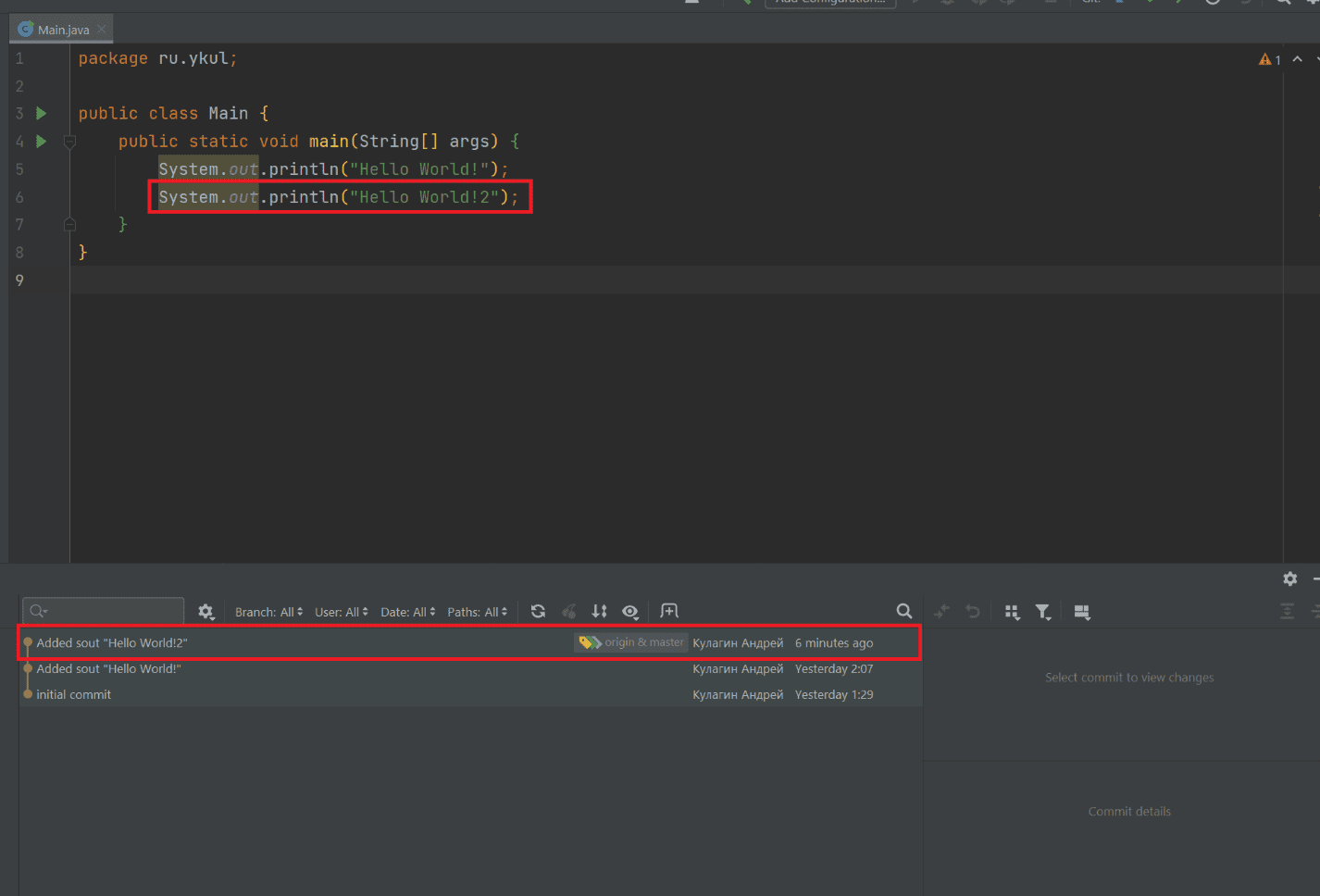Click line number 9 in the gutter
This screenshot has width=1320, height=896.
19,280
